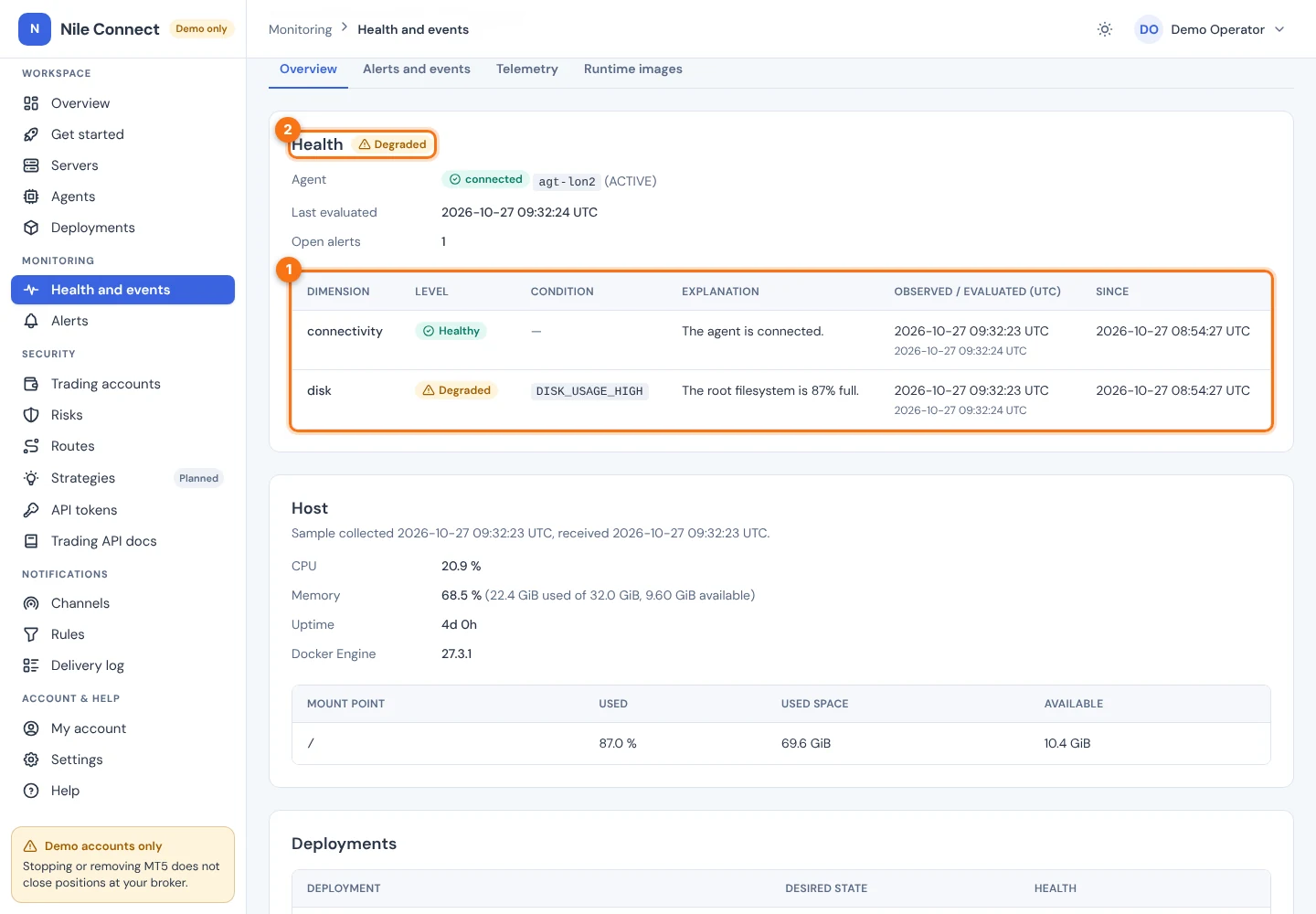Click the My account user icon
1316x914 pixels.
31,728
